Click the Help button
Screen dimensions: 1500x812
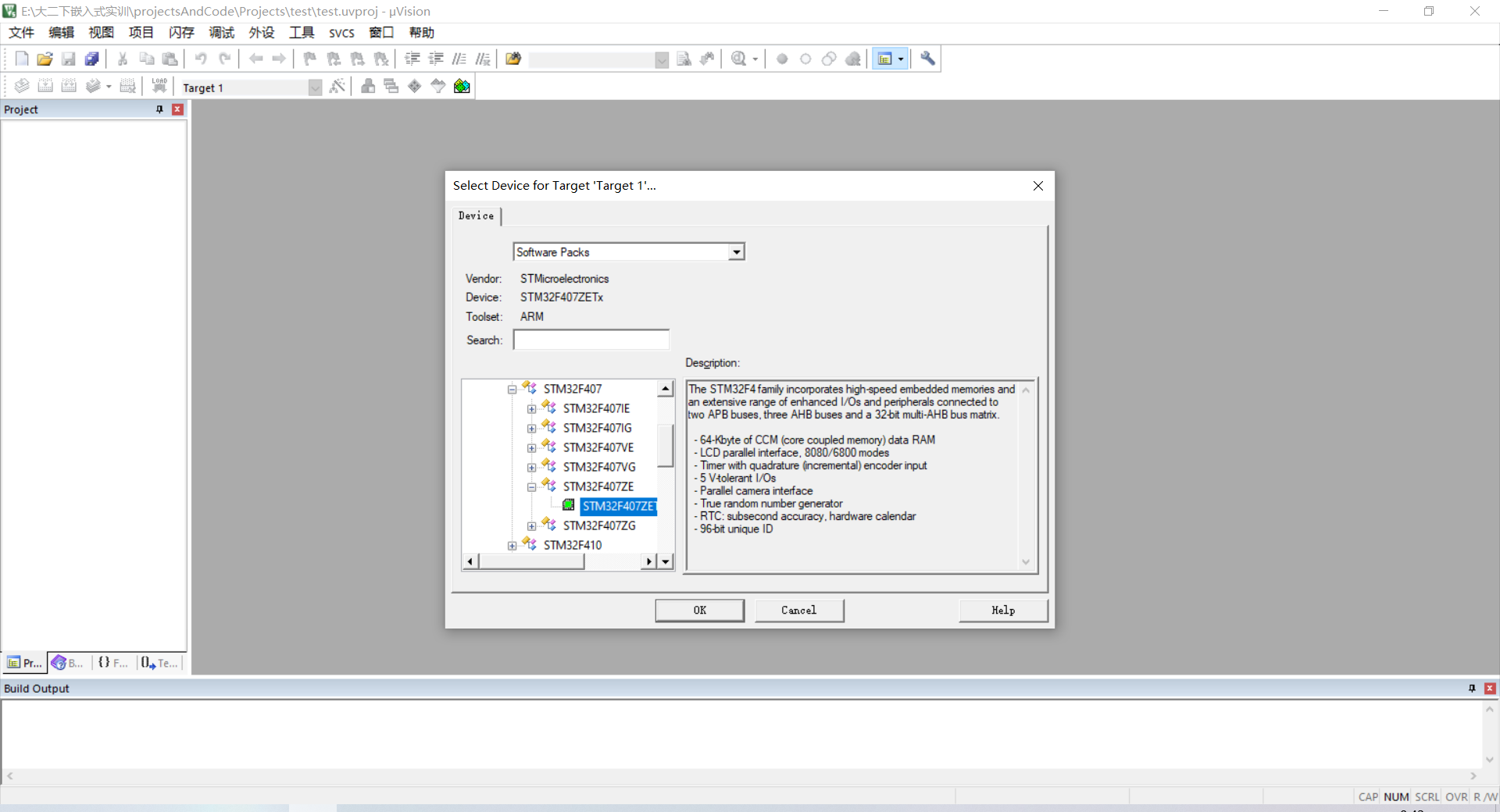(x=1003, y=610)
